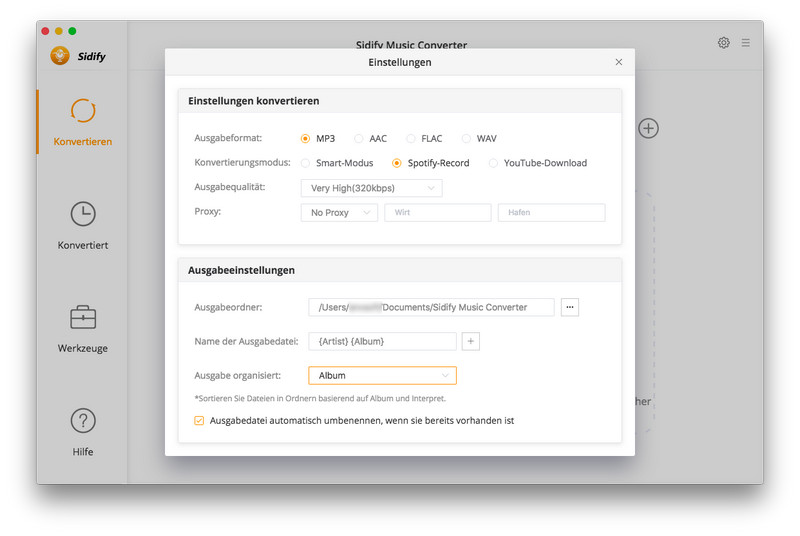Image resolution: width=800 pixels, height=536 pixels.
Task: Click the add music plus circle icon
Action: click(648, 128)
